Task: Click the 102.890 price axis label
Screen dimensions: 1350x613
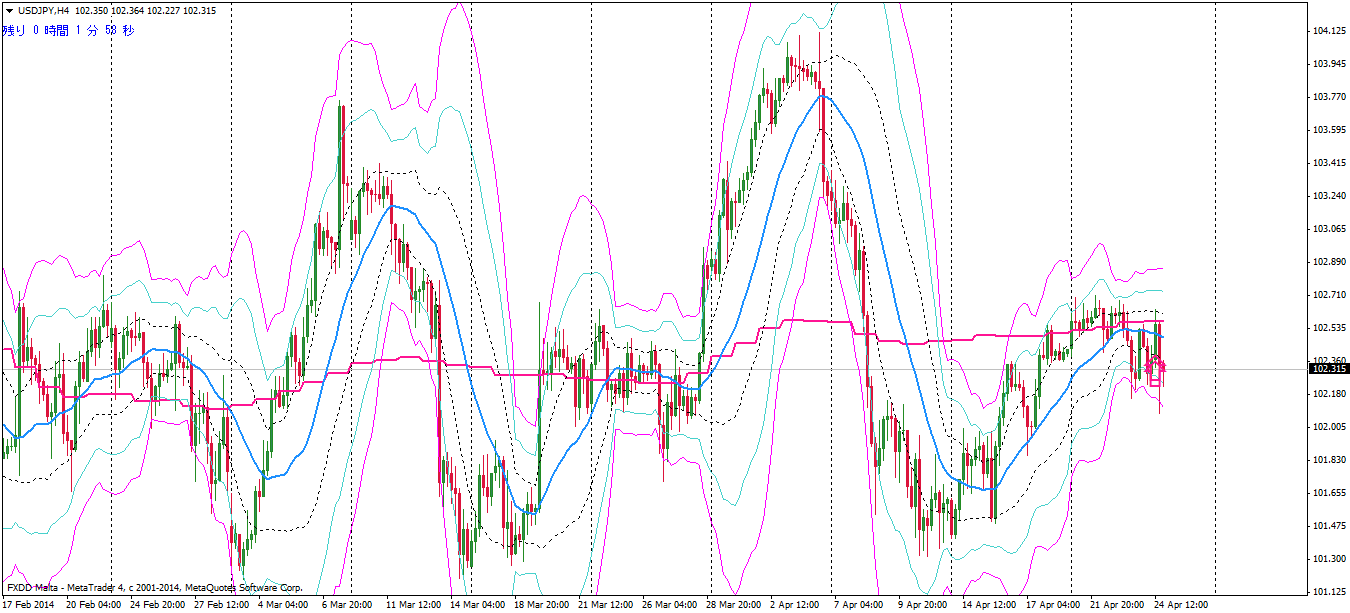Action: click(1329, 262)
